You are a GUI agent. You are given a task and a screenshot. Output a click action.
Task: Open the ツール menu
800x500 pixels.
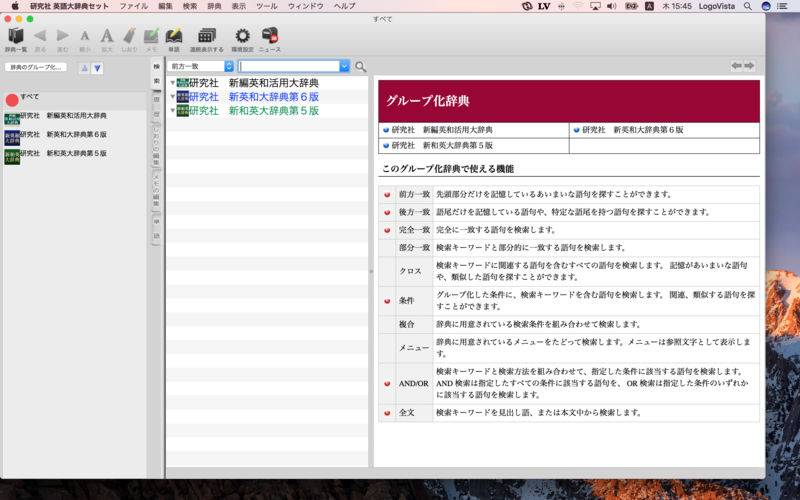point(267,6)
